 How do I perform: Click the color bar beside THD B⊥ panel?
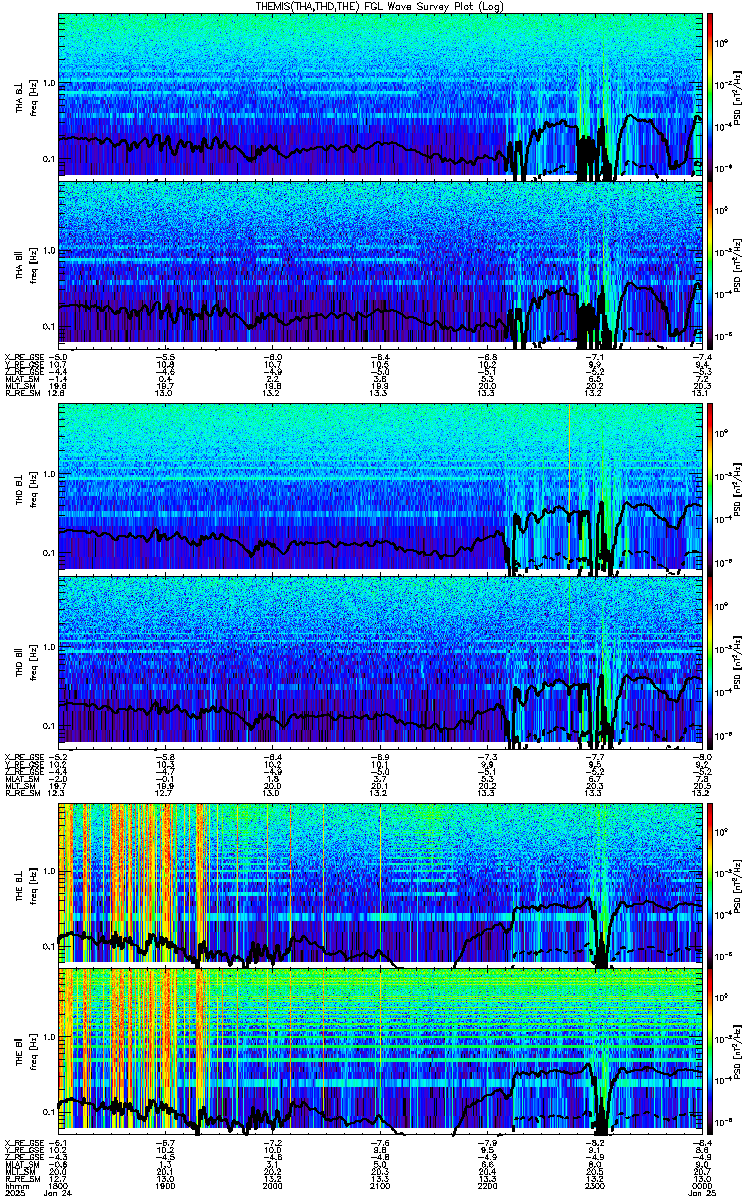(710, 489)
